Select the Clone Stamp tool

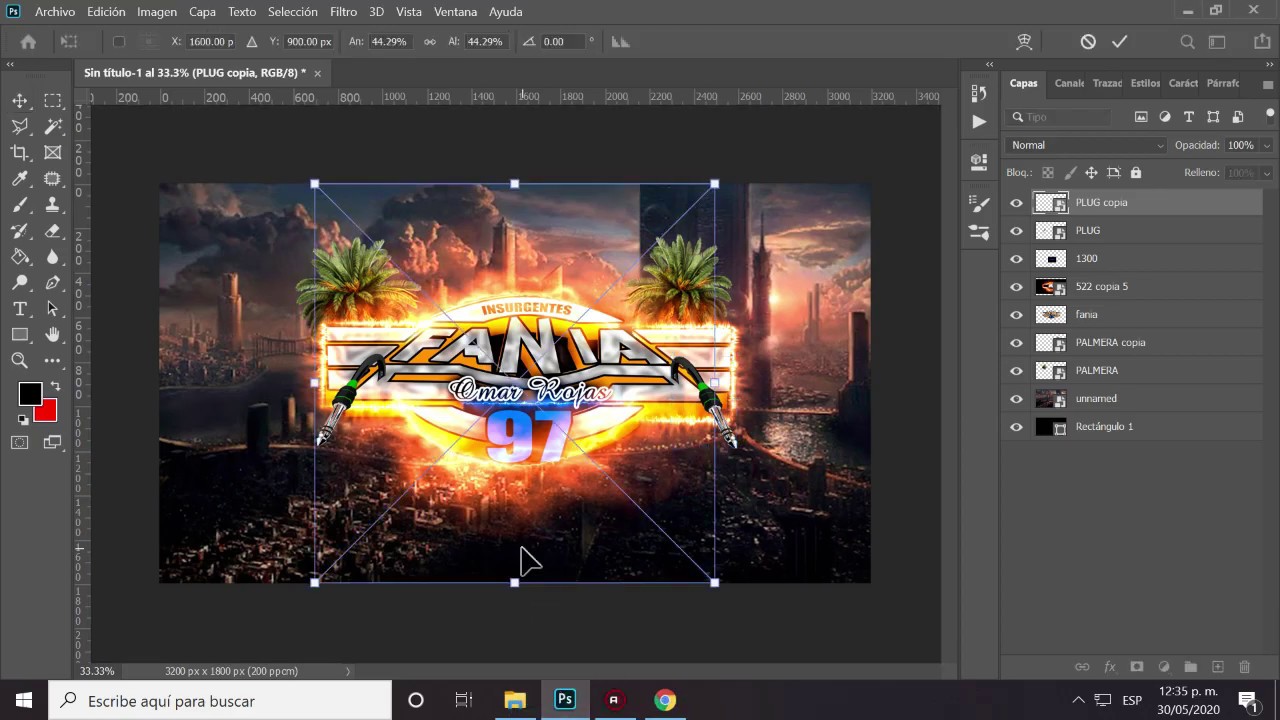53,205
